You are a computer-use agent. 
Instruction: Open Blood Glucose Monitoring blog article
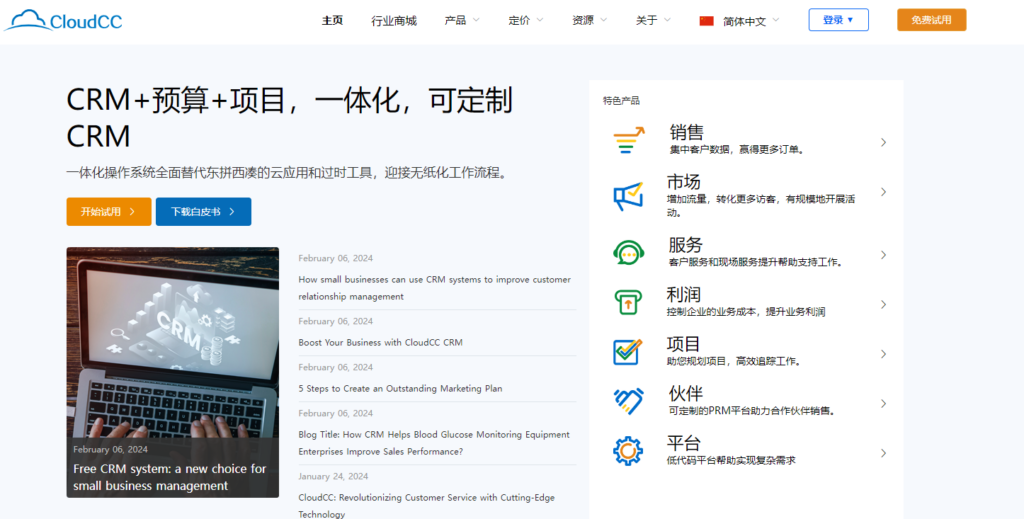434,443
